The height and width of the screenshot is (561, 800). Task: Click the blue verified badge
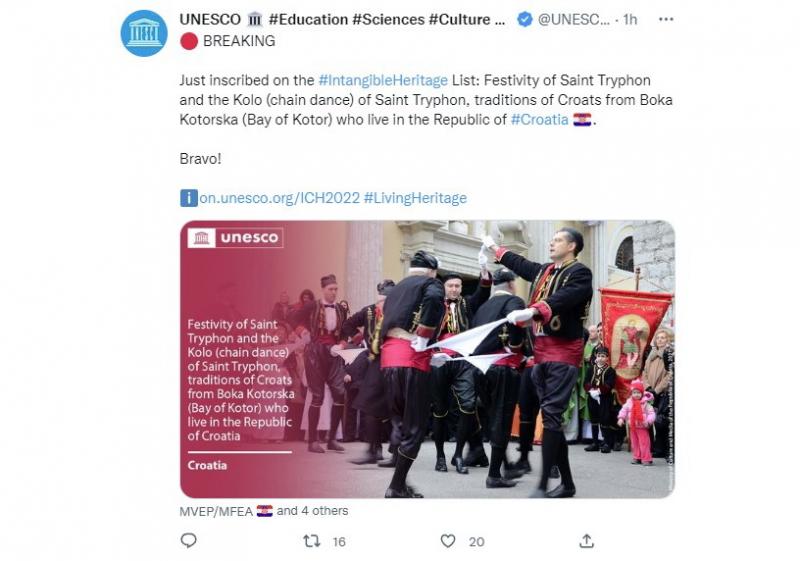[524, 19]
